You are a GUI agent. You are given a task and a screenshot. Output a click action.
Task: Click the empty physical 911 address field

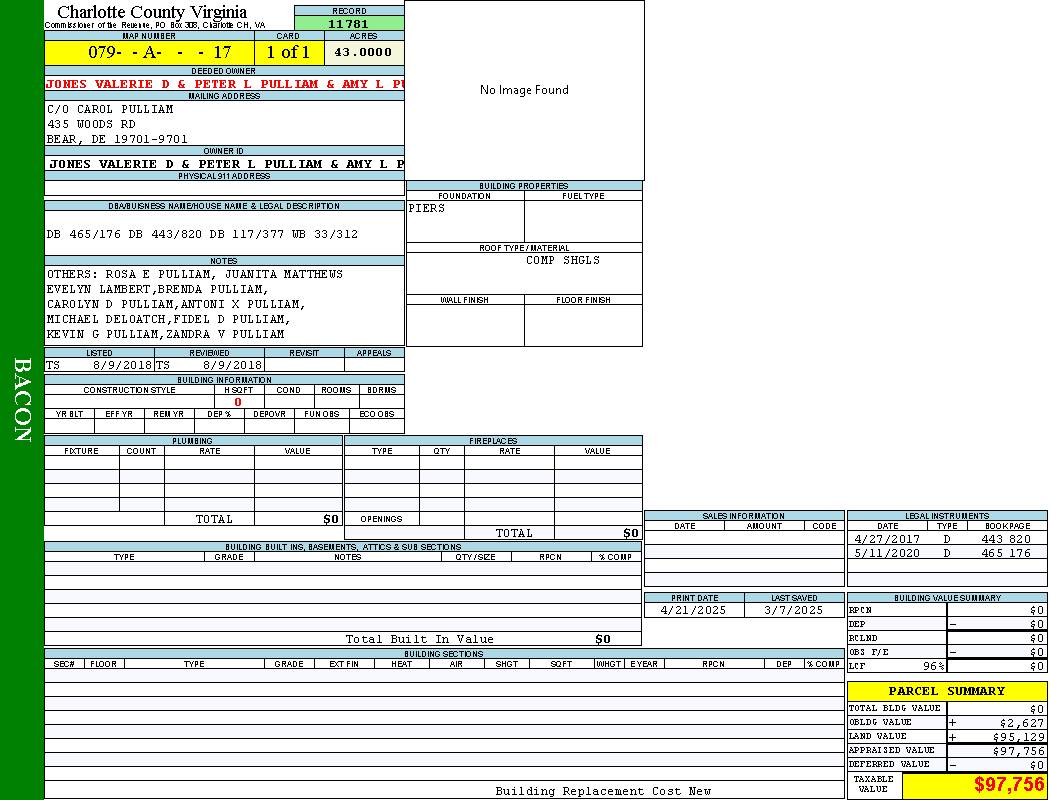pyautogui.click(x=224, y=188)
